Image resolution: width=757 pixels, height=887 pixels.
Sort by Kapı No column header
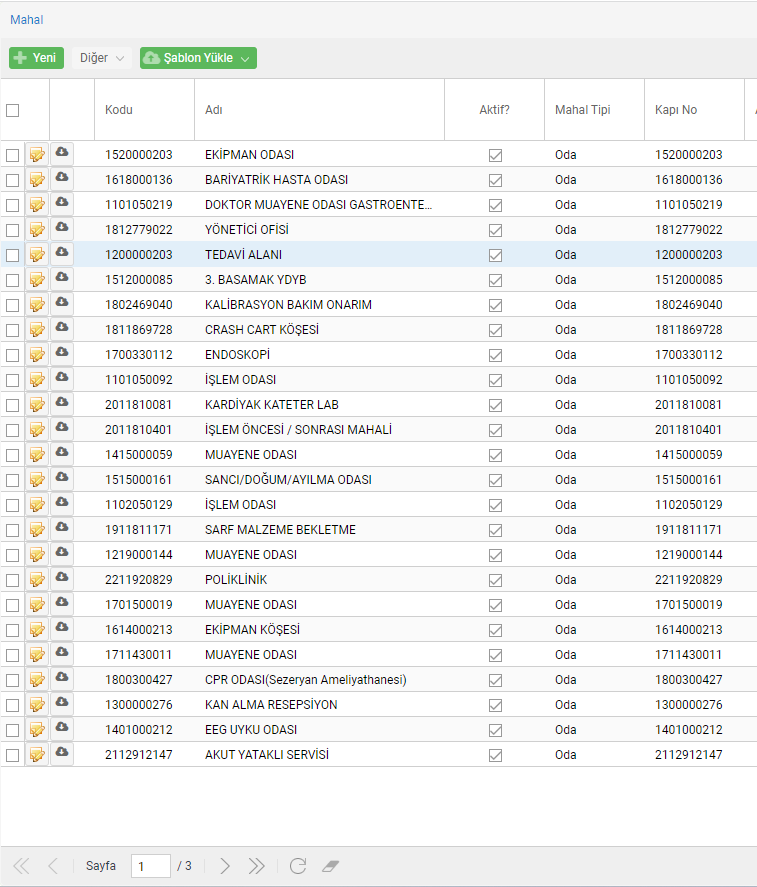coord(694,110)
